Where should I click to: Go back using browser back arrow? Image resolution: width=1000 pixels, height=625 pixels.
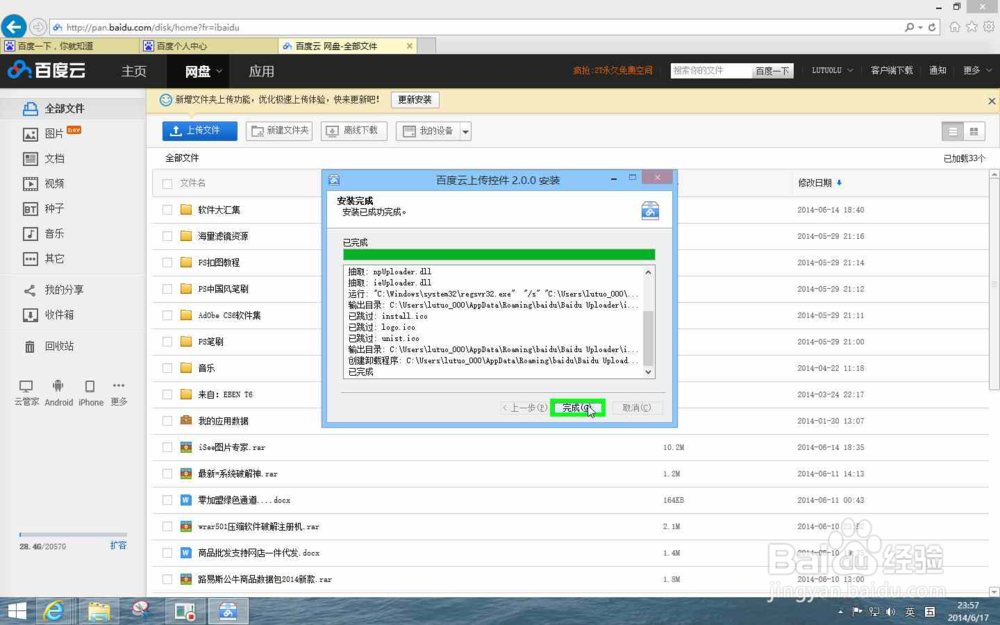point(14,27)
